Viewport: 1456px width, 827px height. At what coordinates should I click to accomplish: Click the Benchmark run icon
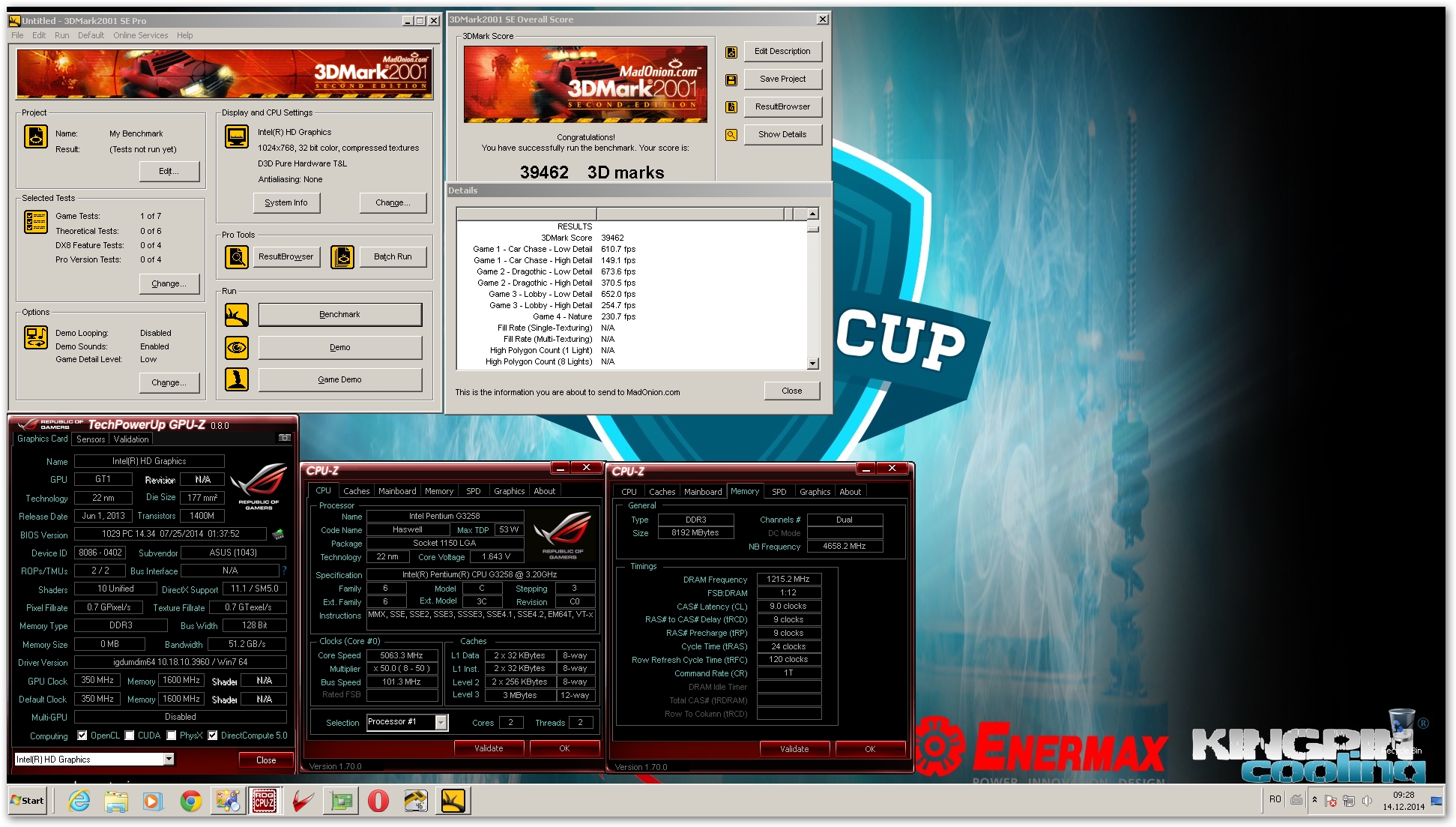coord(237,315)
